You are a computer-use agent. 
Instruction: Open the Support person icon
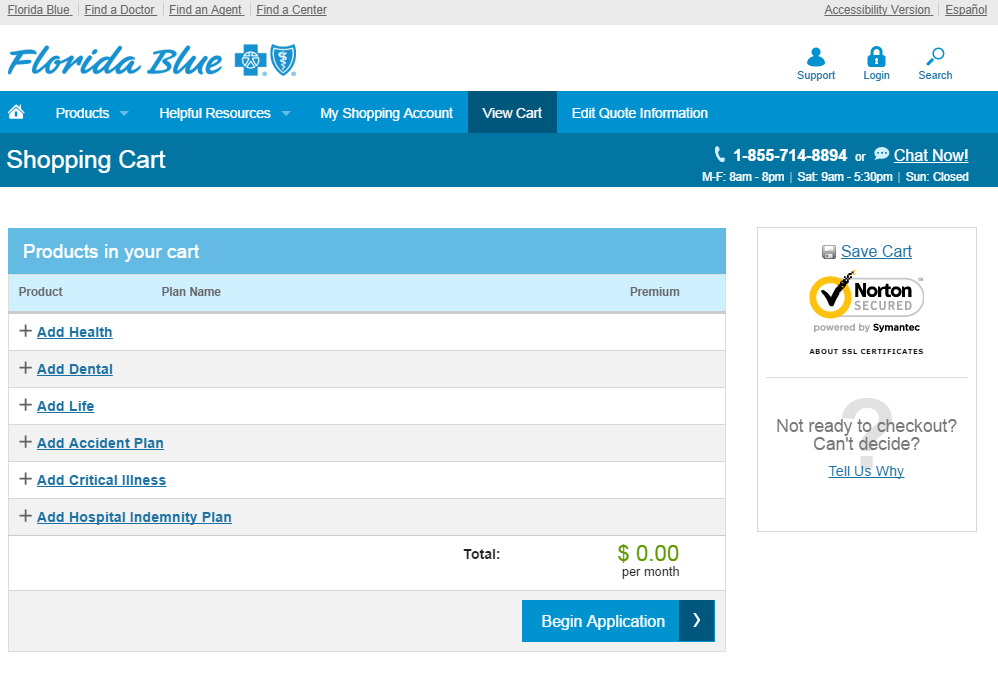point(816,57)
